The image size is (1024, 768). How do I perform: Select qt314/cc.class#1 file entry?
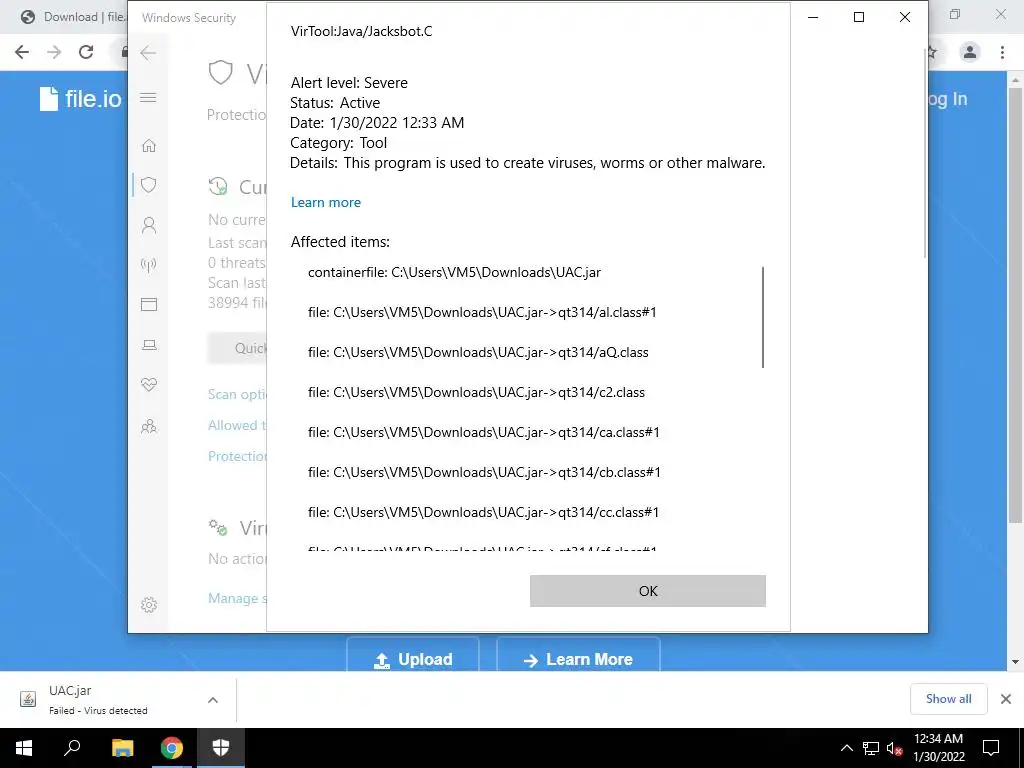tap(483, 513)
